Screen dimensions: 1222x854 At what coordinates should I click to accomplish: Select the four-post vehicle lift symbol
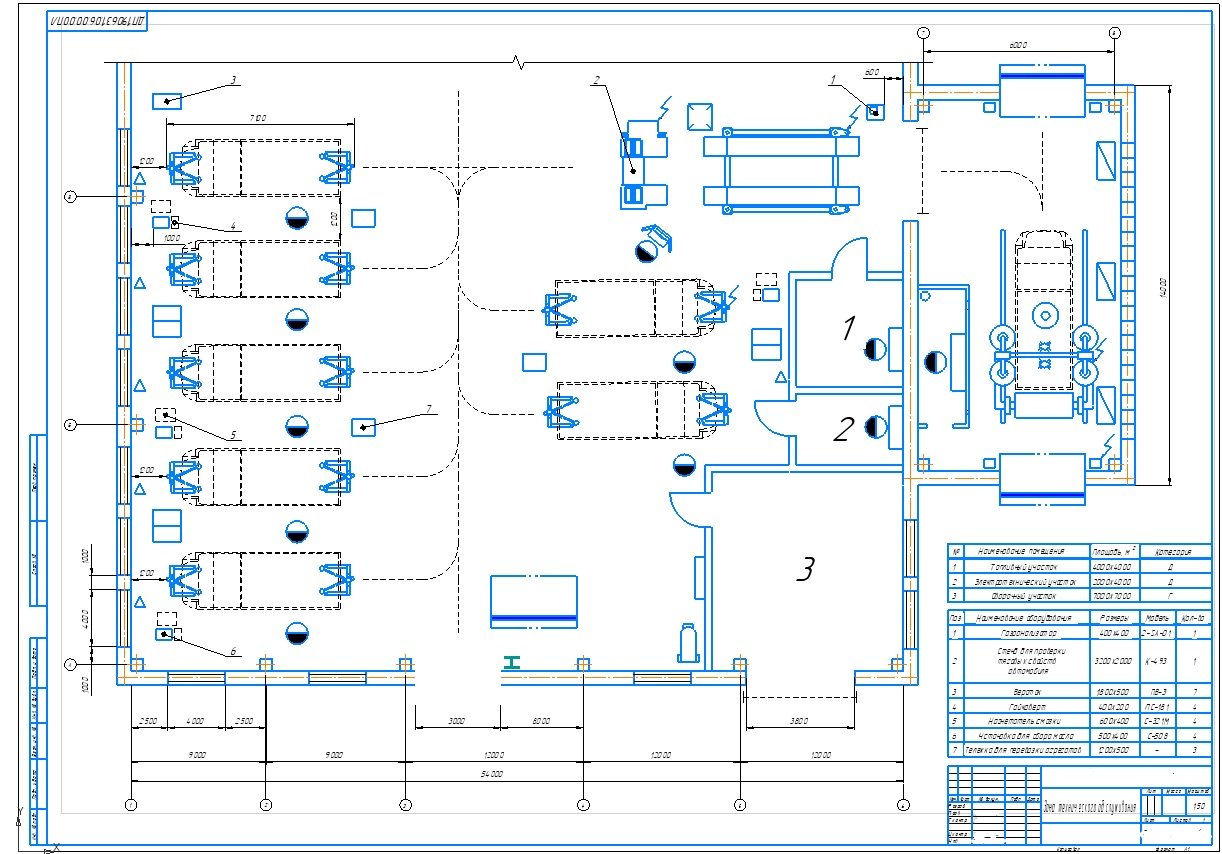point(782,172)
